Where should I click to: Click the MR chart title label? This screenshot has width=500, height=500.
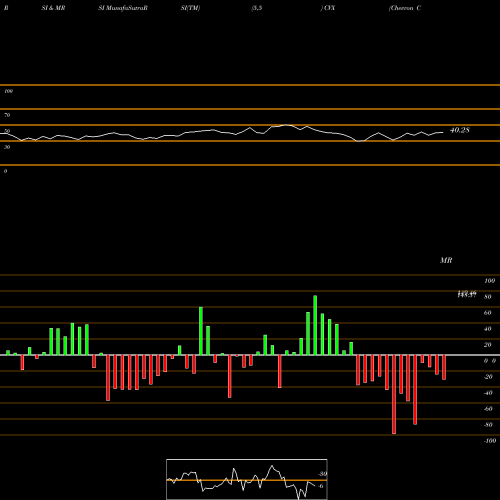pyautogui.click(x=446, y=260)
